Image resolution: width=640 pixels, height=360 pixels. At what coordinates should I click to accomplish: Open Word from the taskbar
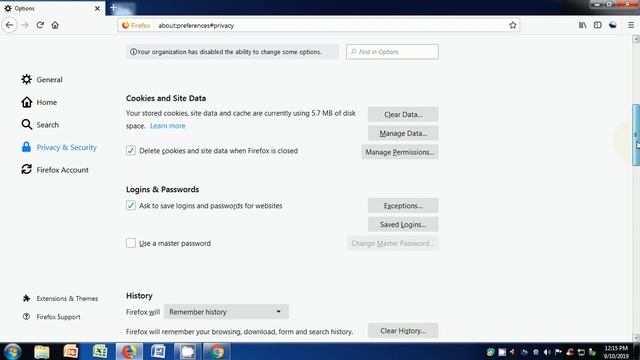coord(158,351)
